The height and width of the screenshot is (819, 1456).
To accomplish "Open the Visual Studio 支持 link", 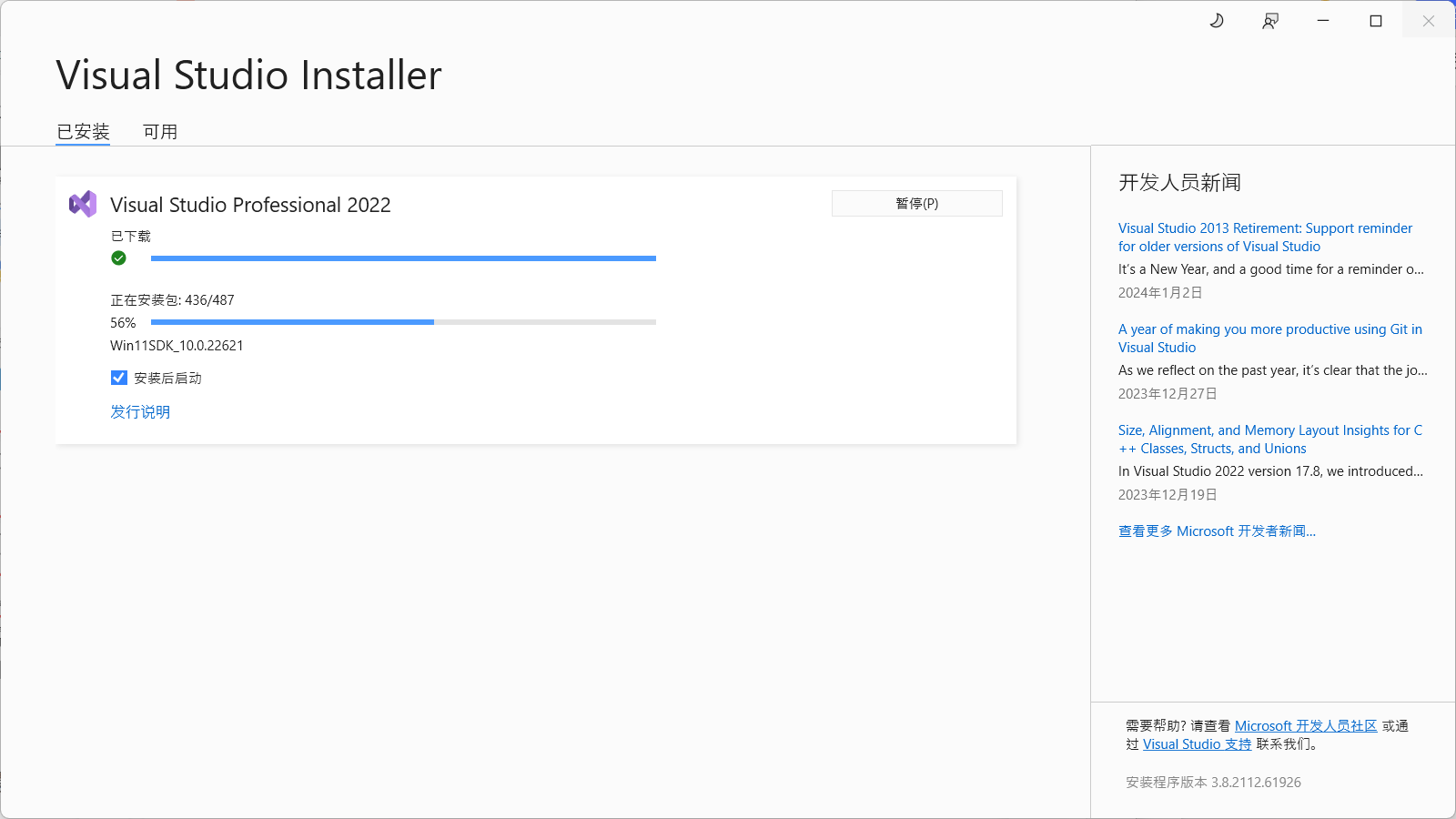I will [x=1197, y=744].
